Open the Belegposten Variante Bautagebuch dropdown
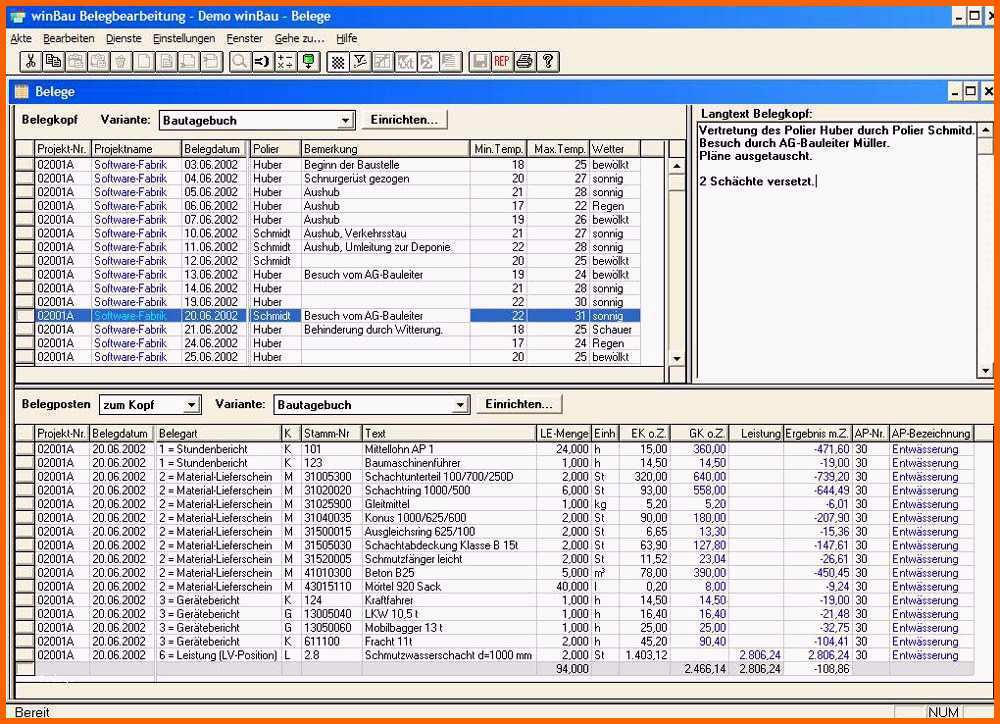The width and height of the screenshot is (1000, 724). click(460, 405)
